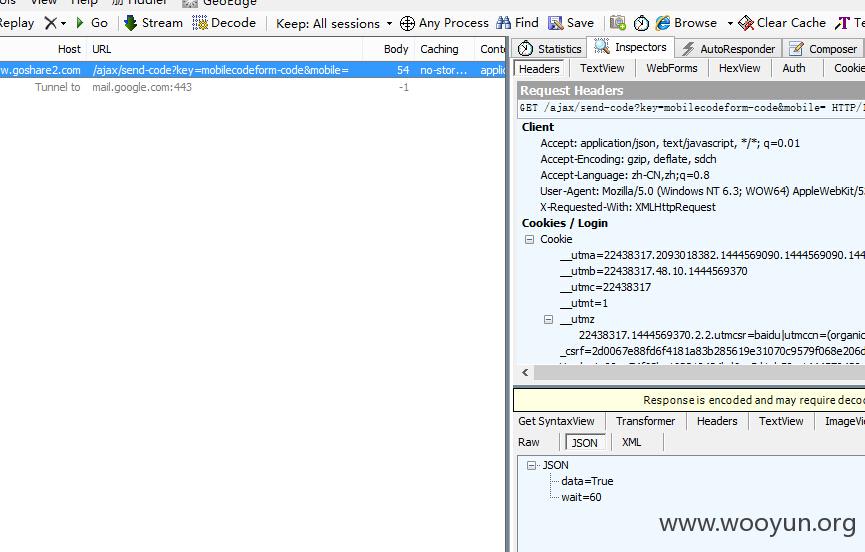Open the ImageView response tab

[x=844, y=421]
